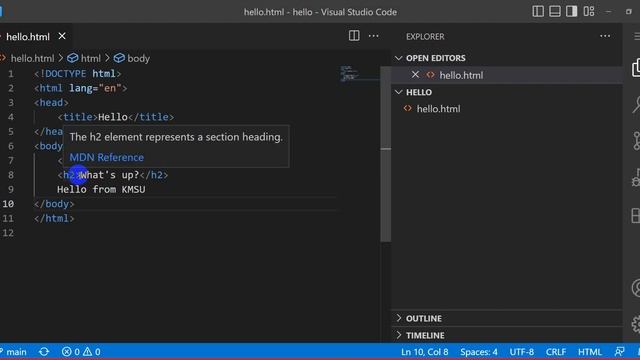Click the Synchronize Changes icon
The image size is (640, 360).
click(x=44, y=352)
